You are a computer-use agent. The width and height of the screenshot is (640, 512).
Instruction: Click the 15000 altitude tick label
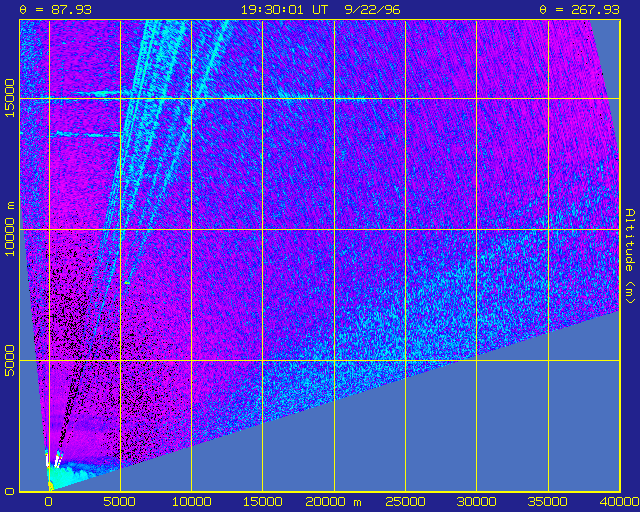9,98
